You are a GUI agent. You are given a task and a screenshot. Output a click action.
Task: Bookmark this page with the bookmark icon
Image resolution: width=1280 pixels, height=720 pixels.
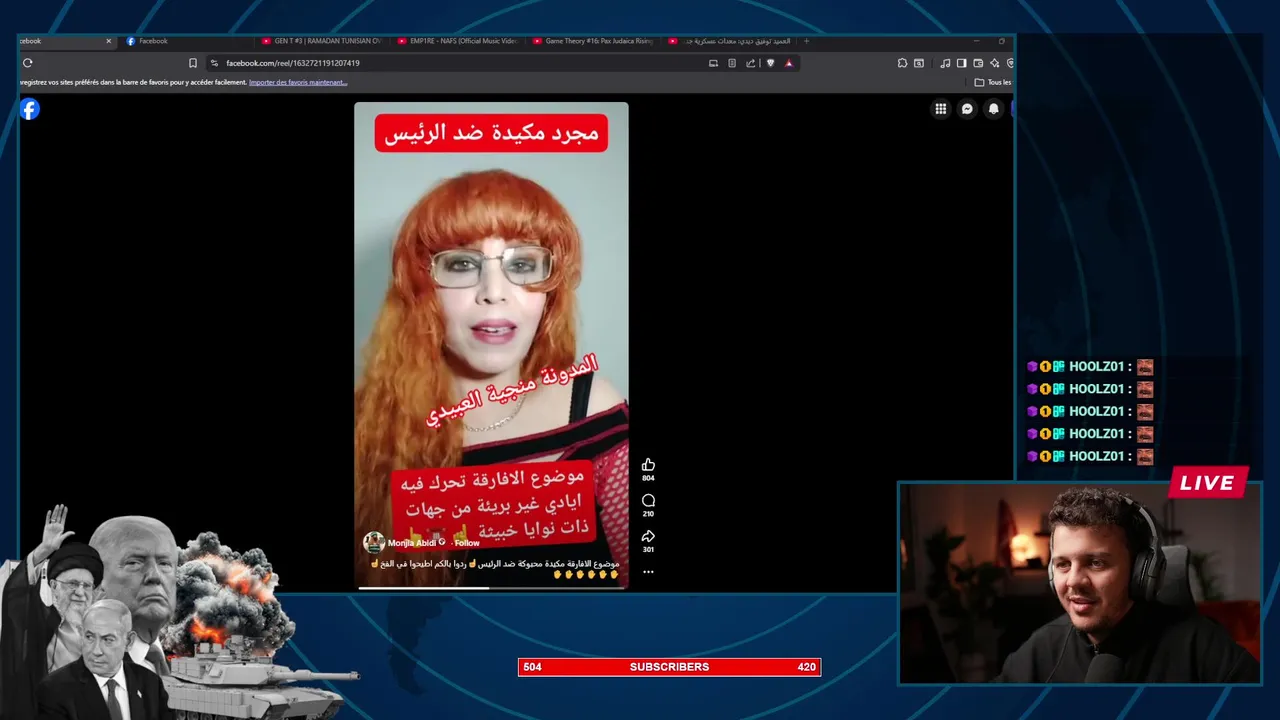click(193, 63)
